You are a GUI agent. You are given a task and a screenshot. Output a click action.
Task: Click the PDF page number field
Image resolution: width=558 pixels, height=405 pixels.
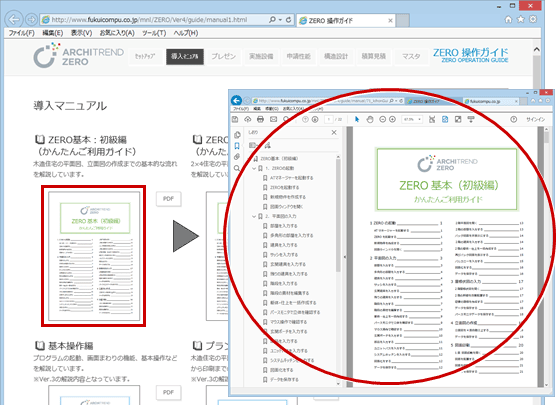point(329,119)
